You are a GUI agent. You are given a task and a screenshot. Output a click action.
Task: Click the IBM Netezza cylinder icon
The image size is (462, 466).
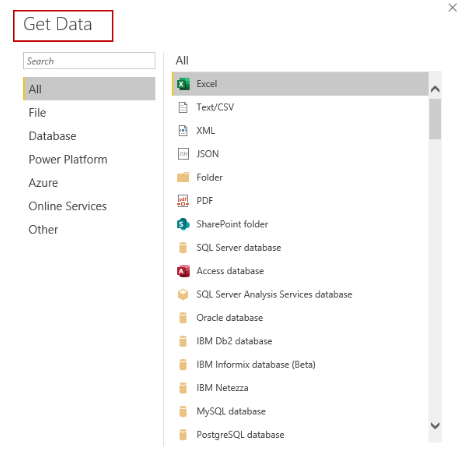[183, 388]
